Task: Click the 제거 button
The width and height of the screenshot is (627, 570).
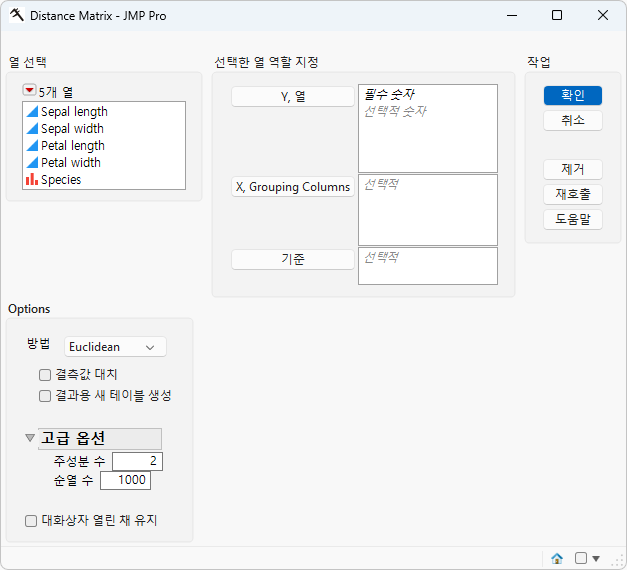Action: pos(573,169)
